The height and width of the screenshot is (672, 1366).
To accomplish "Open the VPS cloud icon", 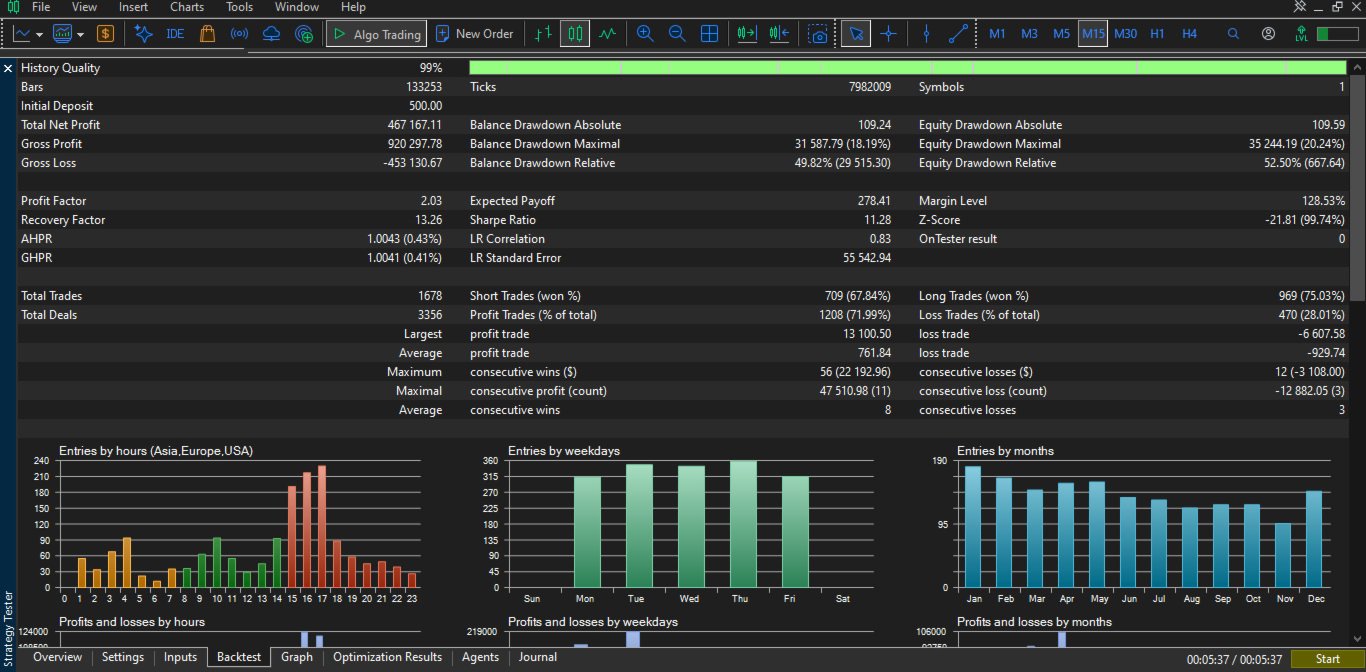I will [x=271, y=33].
